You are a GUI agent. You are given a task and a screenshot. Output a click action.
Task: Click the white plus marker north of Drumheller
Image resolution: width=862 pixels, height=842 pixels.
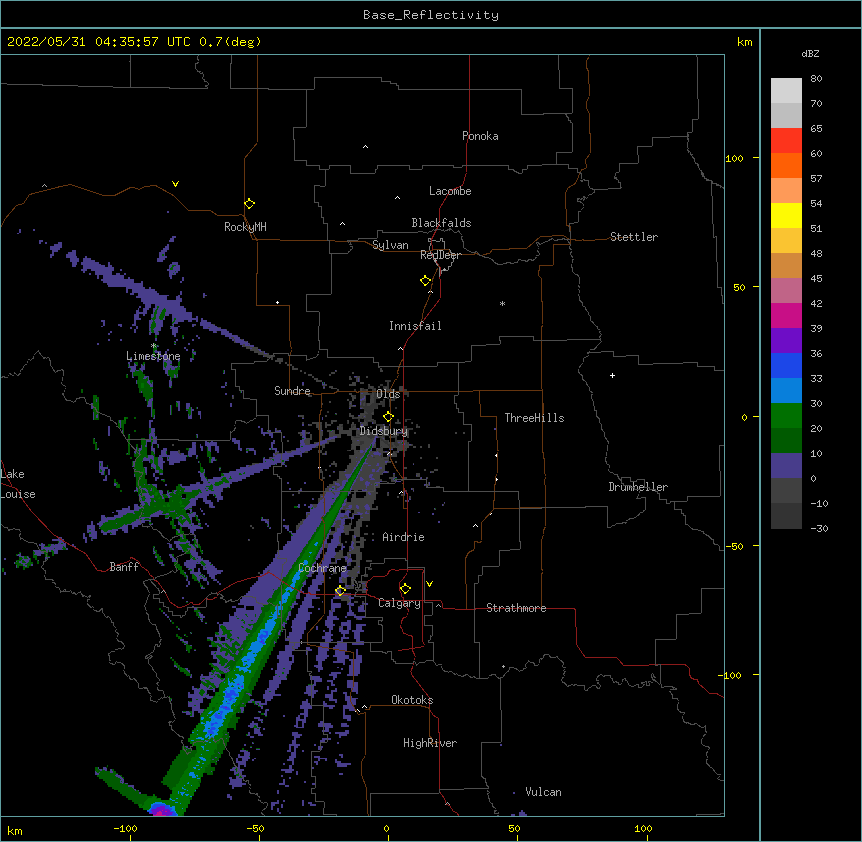612,375
